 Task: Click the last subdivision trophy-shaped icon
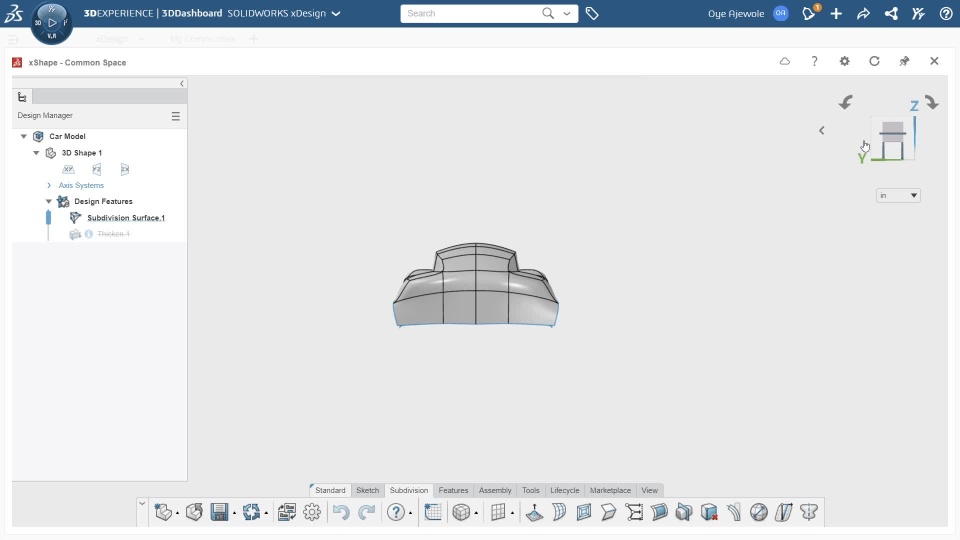pos(809,512)
